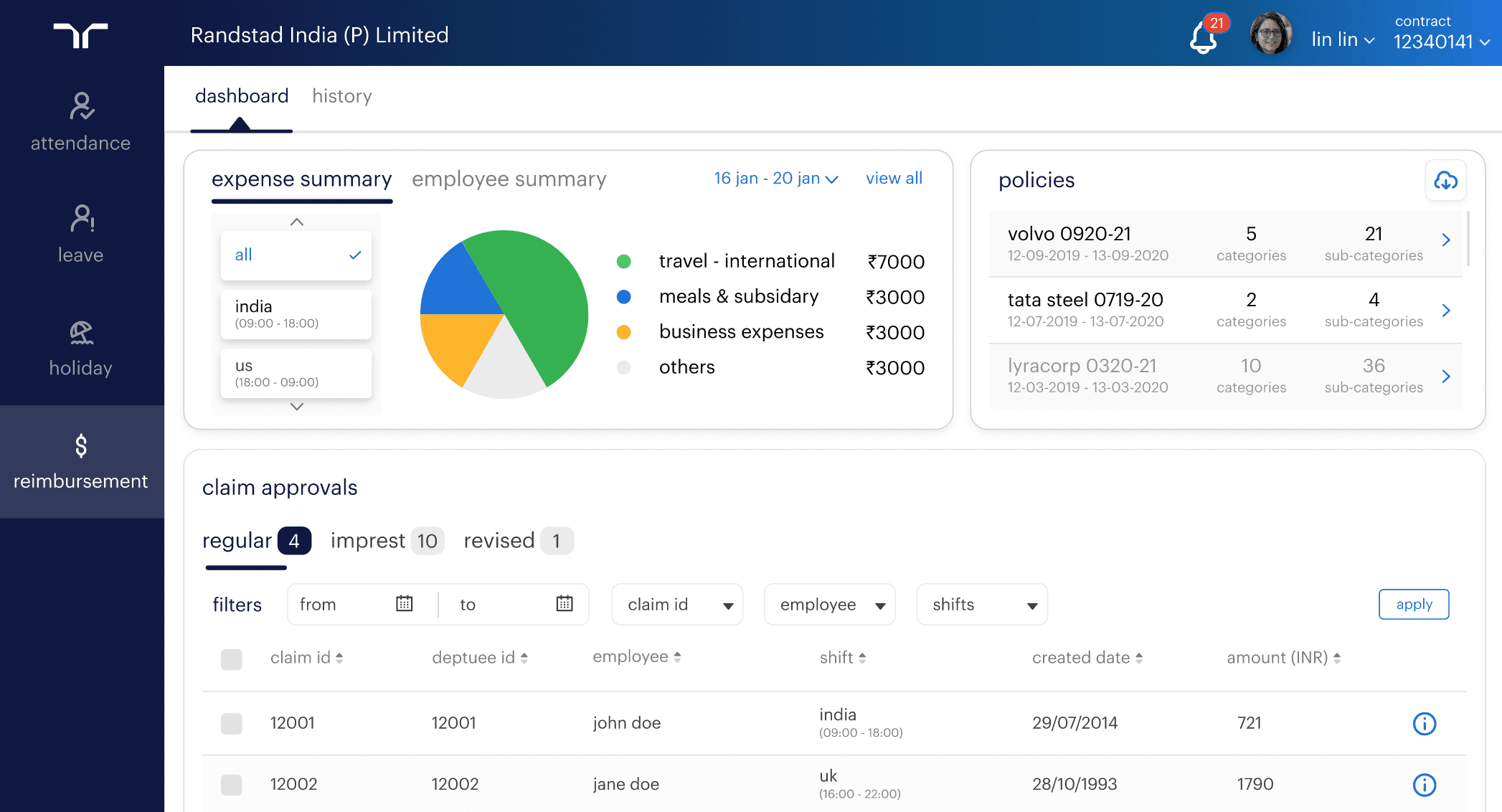This screenshot has height=812, width=1502.
Task: Check the box for claim 12001
Action: coord(232,724)
